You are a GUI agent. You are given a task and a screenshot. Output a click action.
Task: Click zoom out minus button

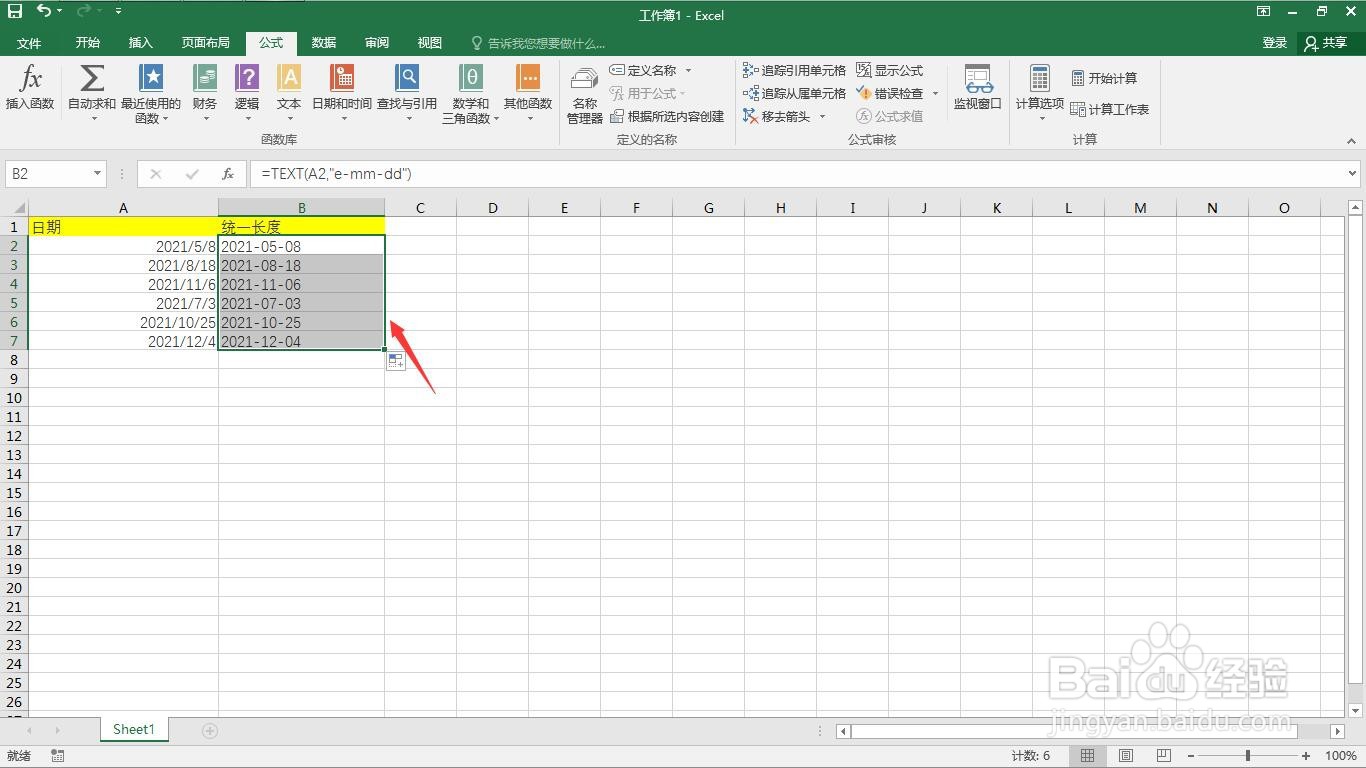pyautogui.click(x=1191, y=756)
